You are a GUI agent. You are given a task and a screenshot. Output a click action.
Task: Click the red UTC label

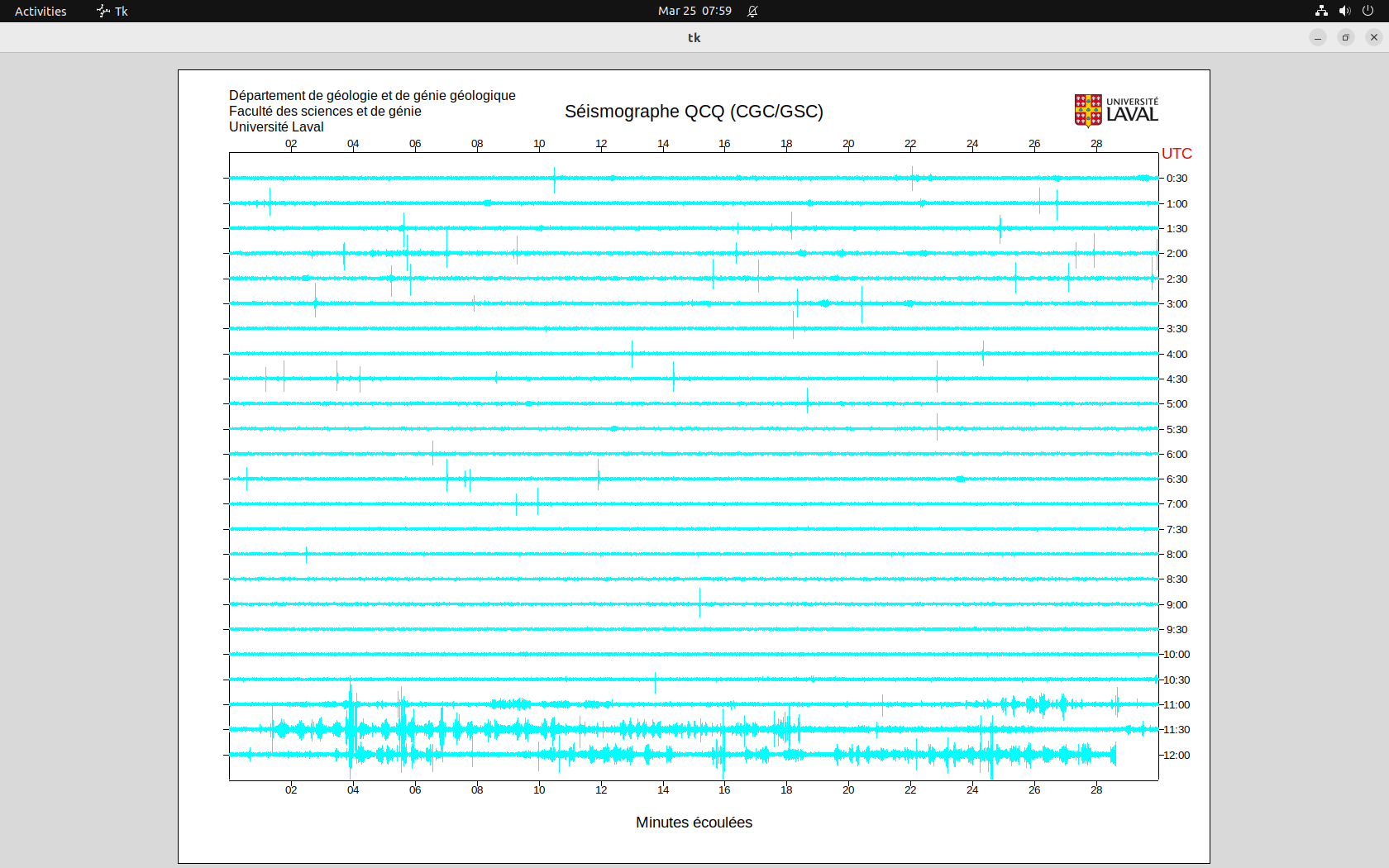pyautogui.click(x=1177, y=154)
